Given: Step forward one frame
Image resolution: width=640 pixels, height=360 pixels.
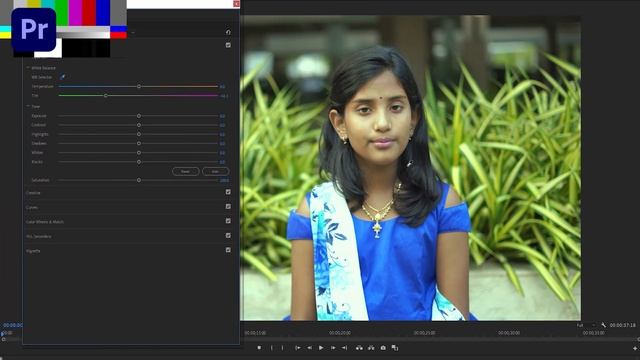Looking at the screenshot, I should 333,348.
